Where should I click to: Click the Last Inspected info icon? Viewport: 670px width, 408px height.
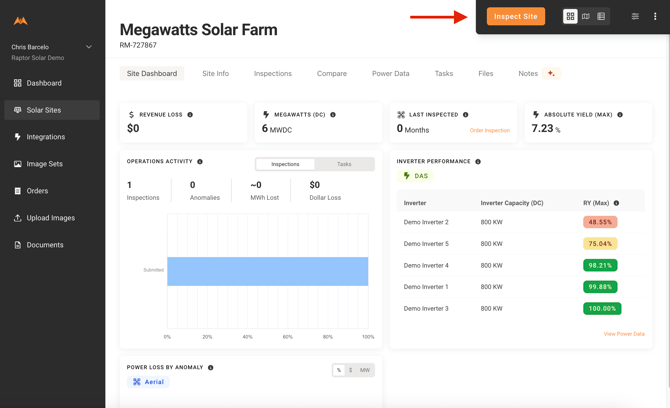tap(466, 114)
